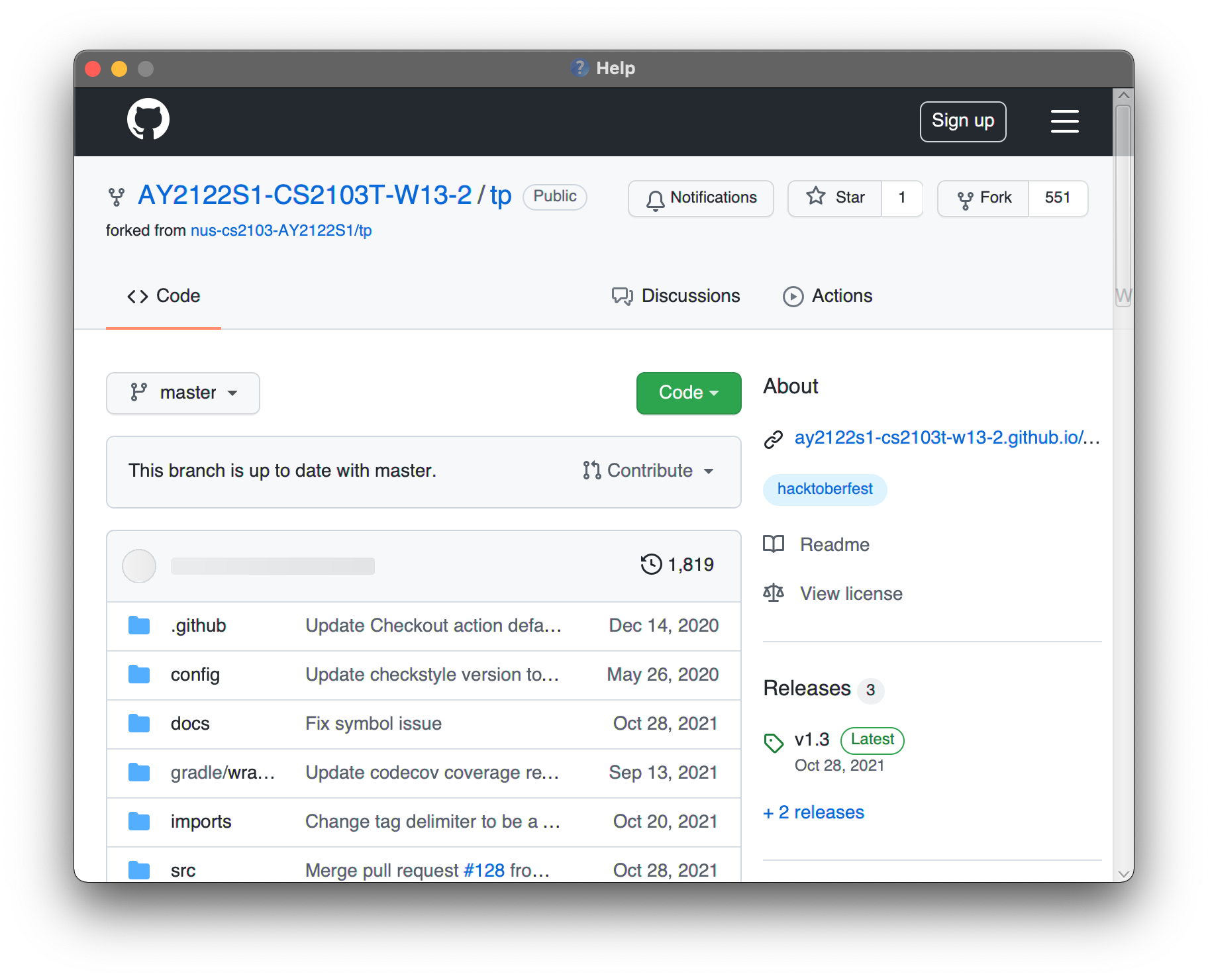The height and width of the screenshot is (980, 1208).
Task: Click the Latest release badge
Action: pos(872,740)
